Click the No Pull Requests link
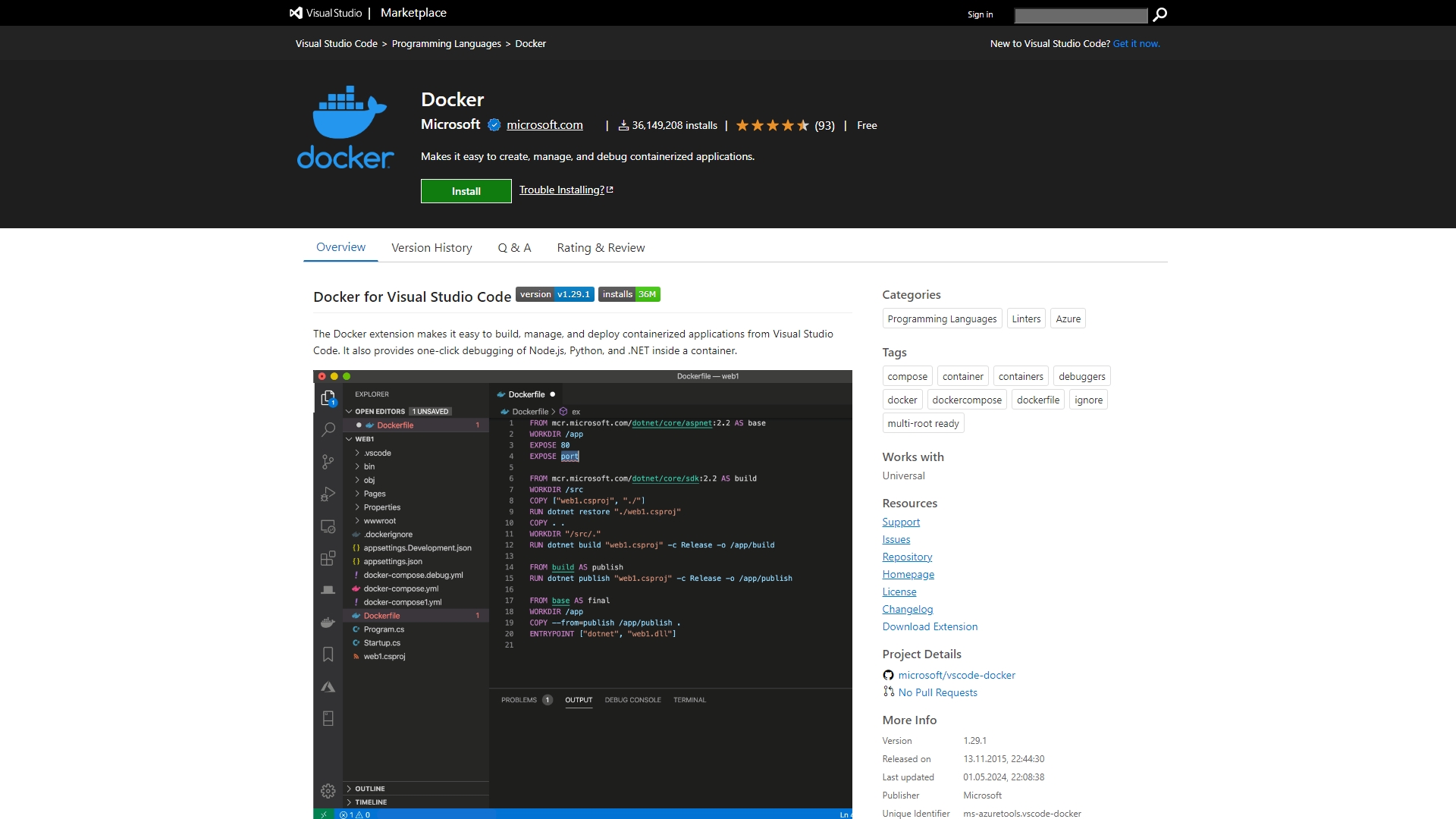Screen dimensions: 1456x819 [x=937, y=692]
